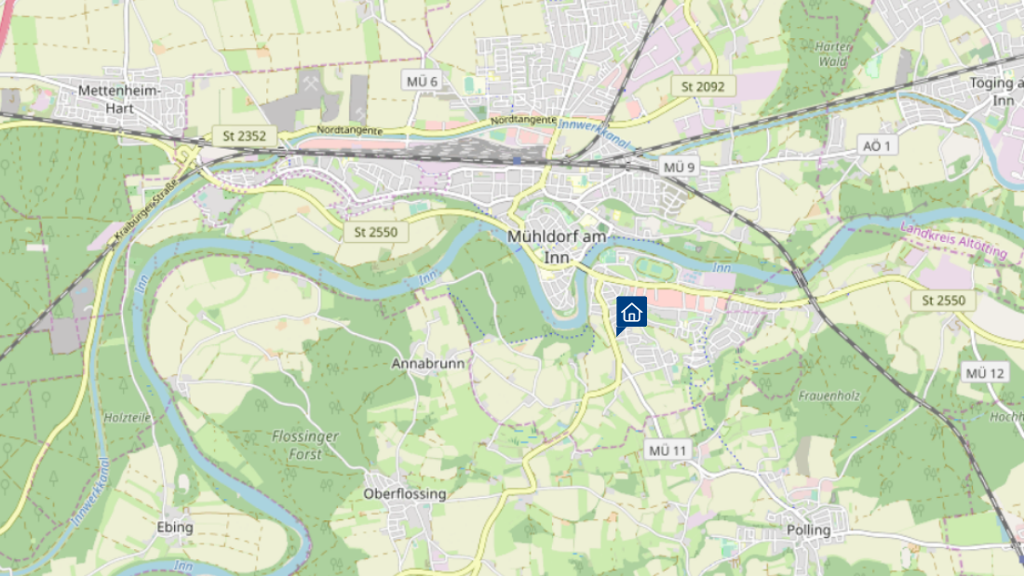The image size is (1024, 576).
Task: Select the Oberflossing village label
Action: (x=405, y=494)
